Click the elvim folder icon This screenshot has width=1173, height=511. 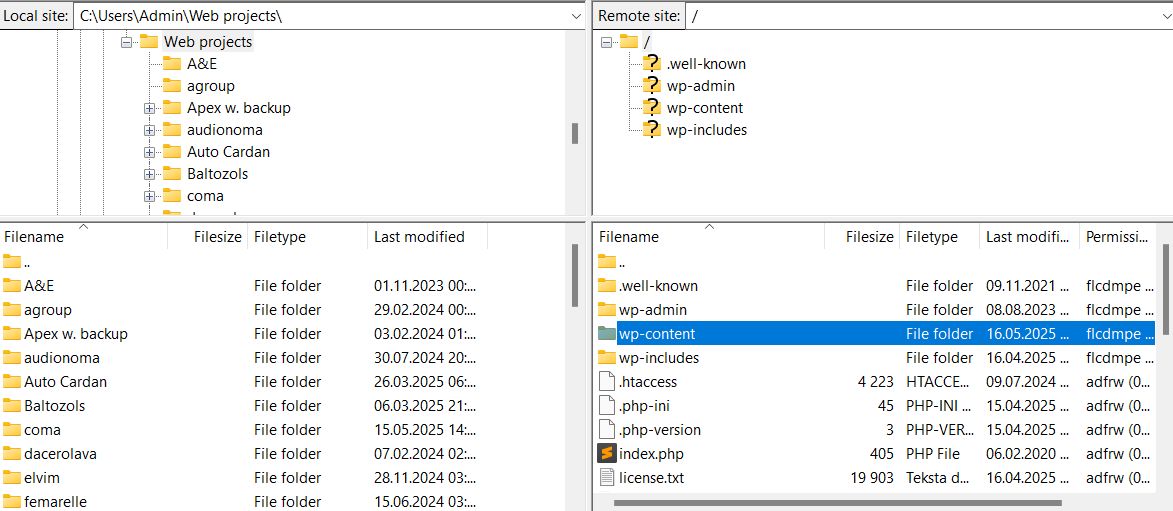click(11, 477)
